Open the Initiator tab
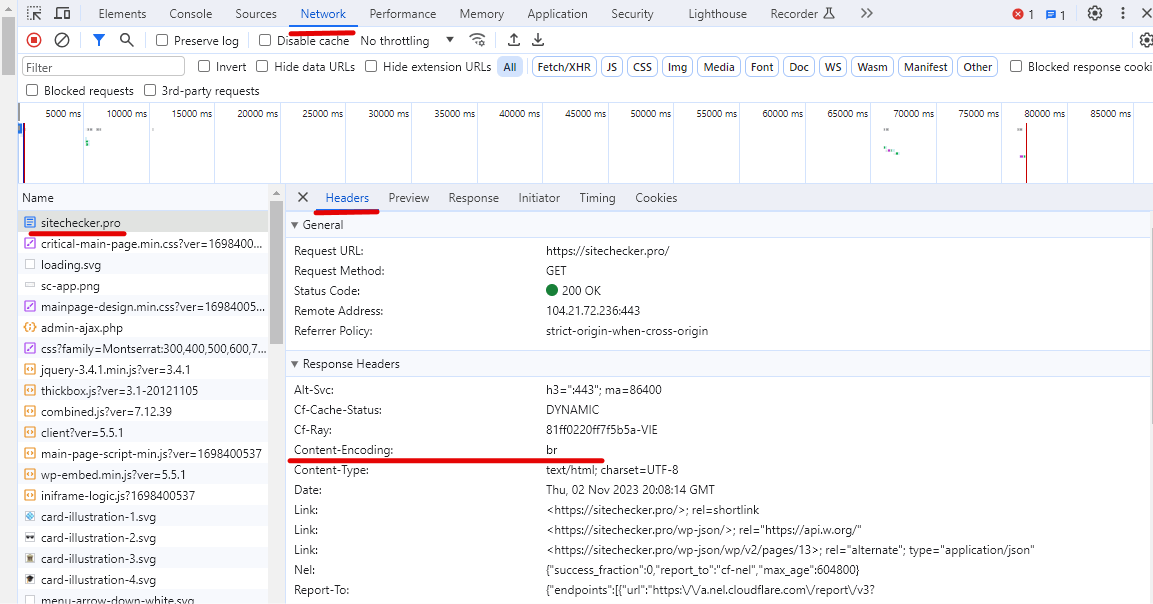 click(x=539, y=197)
